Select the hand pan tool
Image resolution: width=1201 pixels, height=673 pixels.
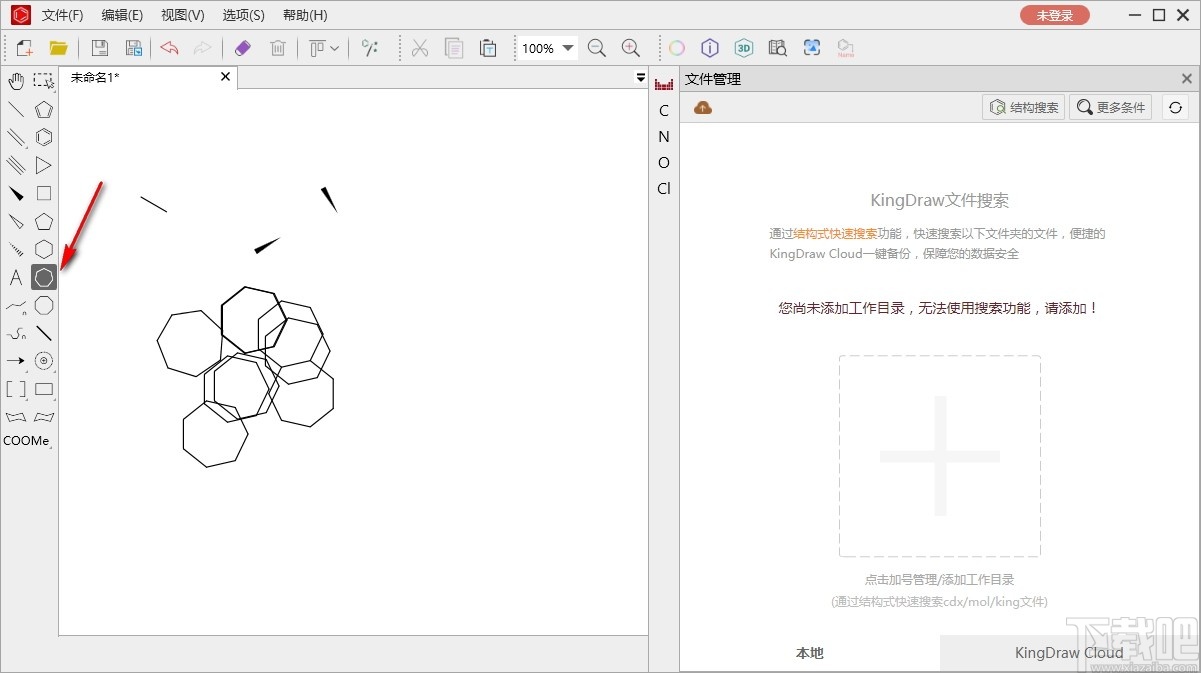(x=15, y=81)
